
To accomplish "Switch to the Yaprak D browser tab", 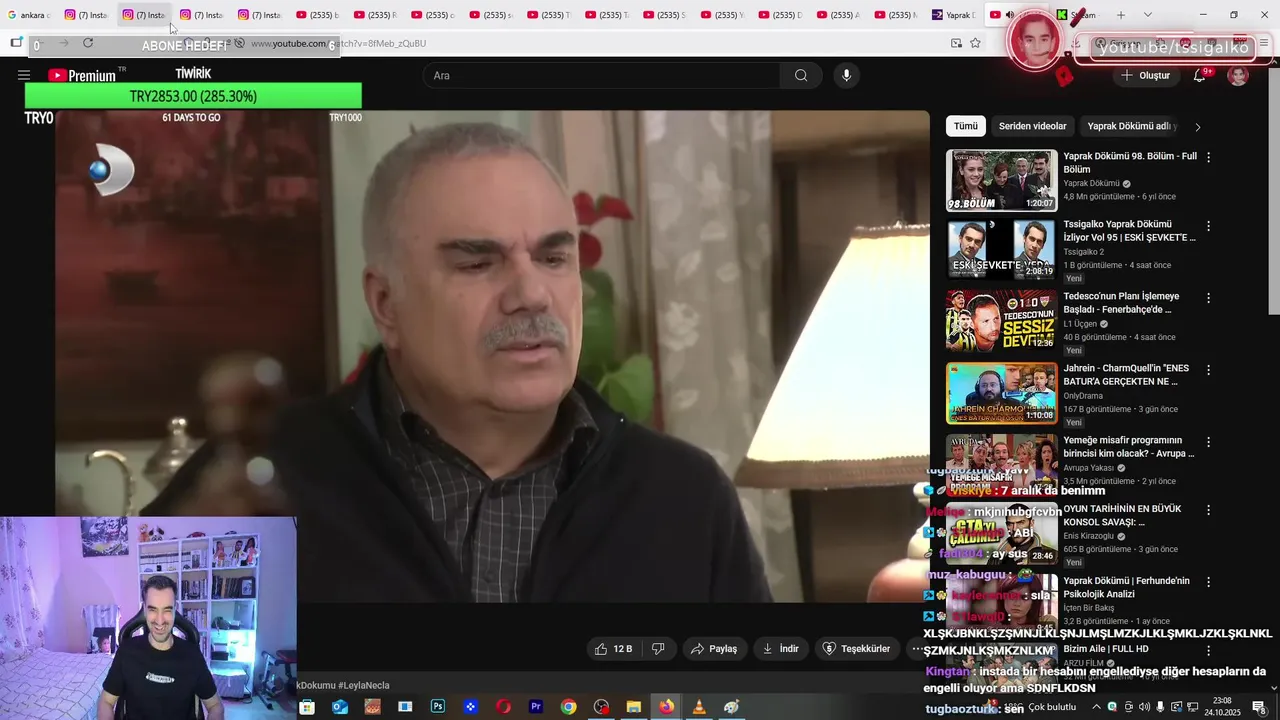I will [x=955, y=15].
